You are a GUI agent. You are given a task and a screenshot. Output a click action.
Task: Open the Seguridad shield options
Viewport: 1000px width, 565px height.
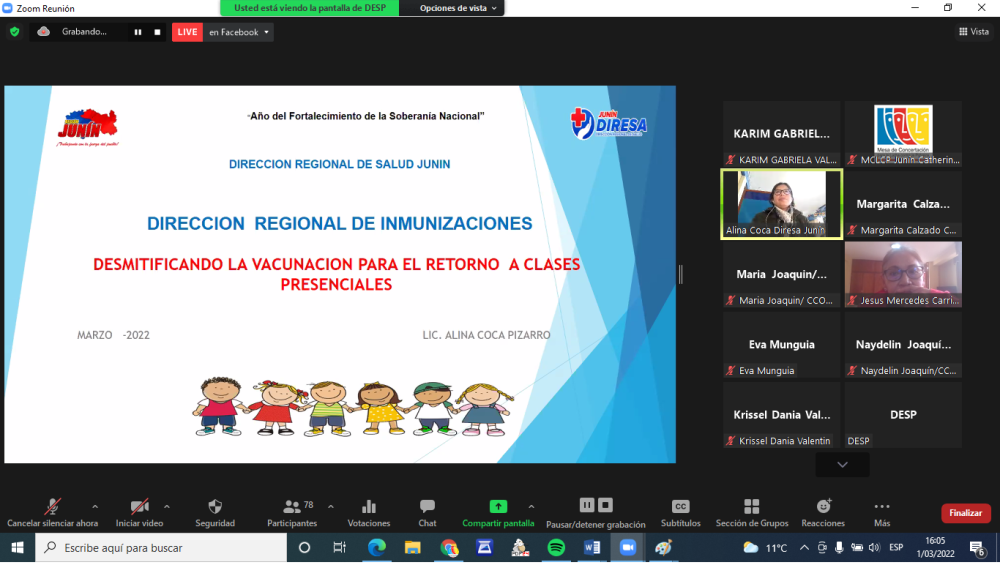coord(215,512)
